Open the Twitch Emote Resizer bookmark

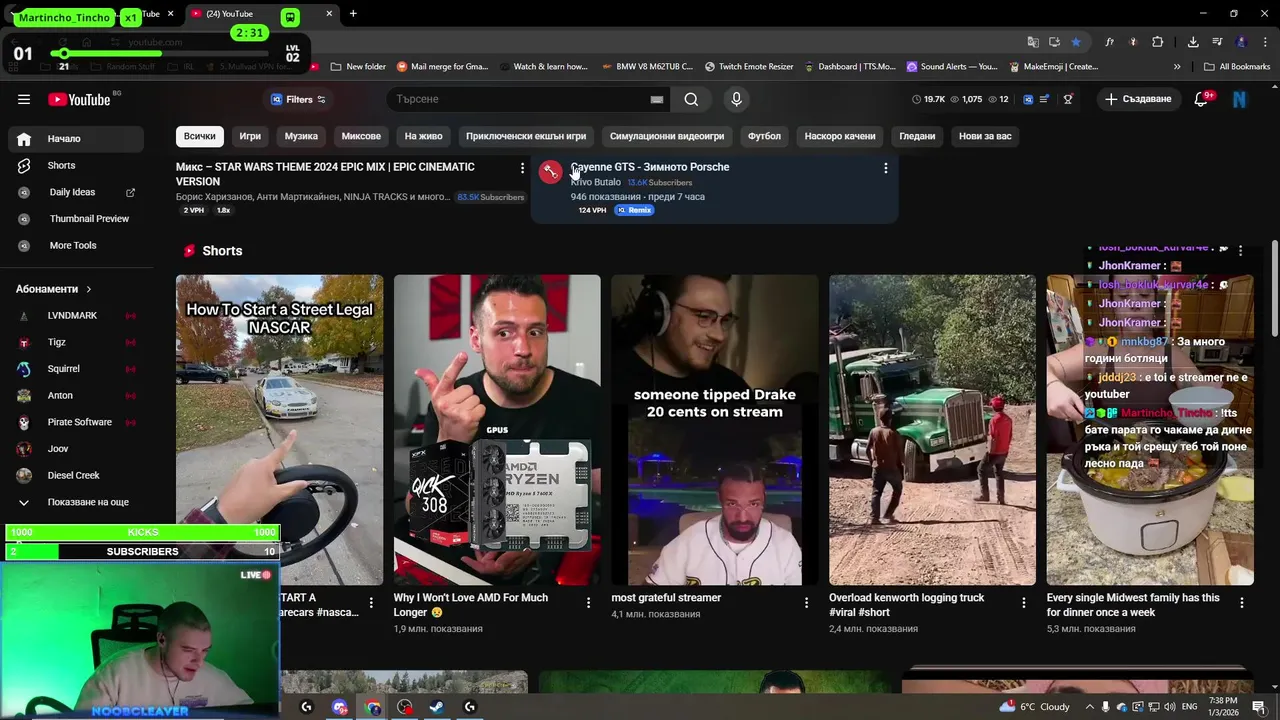[749, 67]
